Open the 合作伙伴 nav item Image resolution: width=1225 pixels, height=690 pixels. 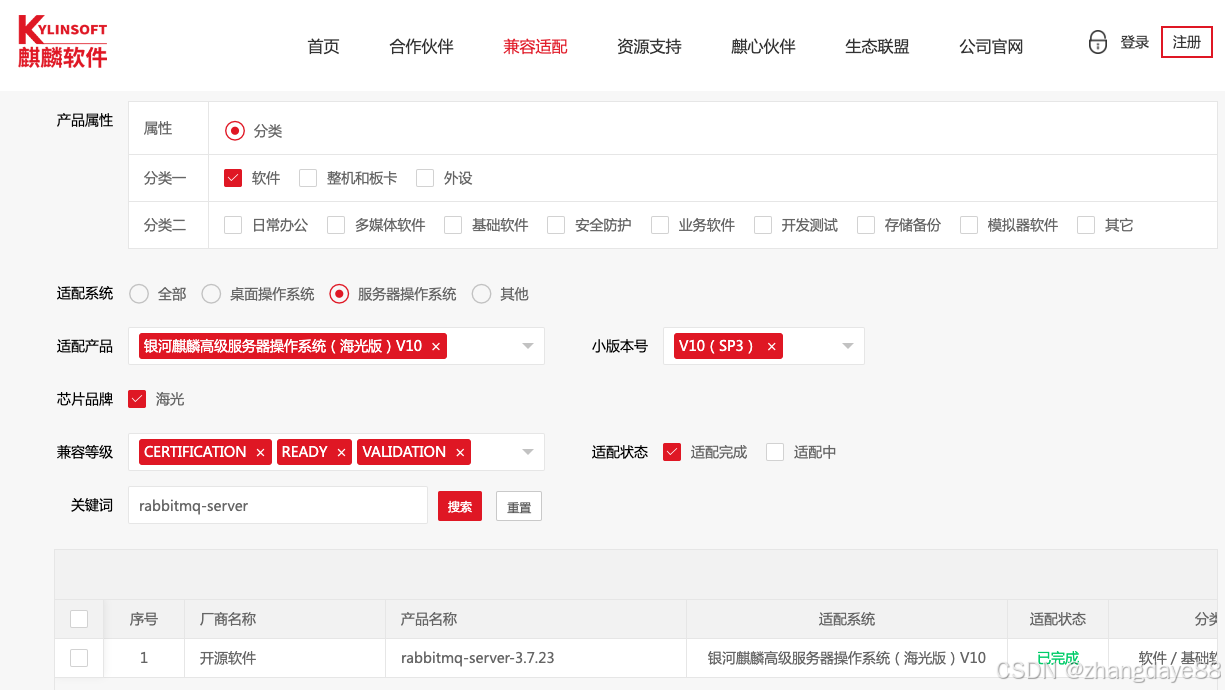pyautogui.click(x=421, y=46)
